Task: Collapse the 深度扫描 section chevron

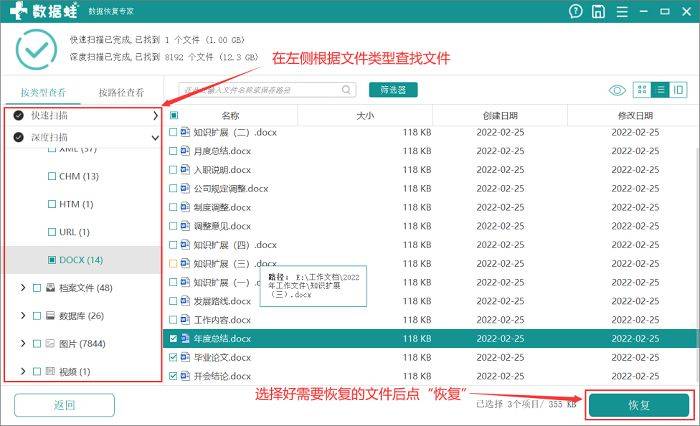Action: coord(155,136)
